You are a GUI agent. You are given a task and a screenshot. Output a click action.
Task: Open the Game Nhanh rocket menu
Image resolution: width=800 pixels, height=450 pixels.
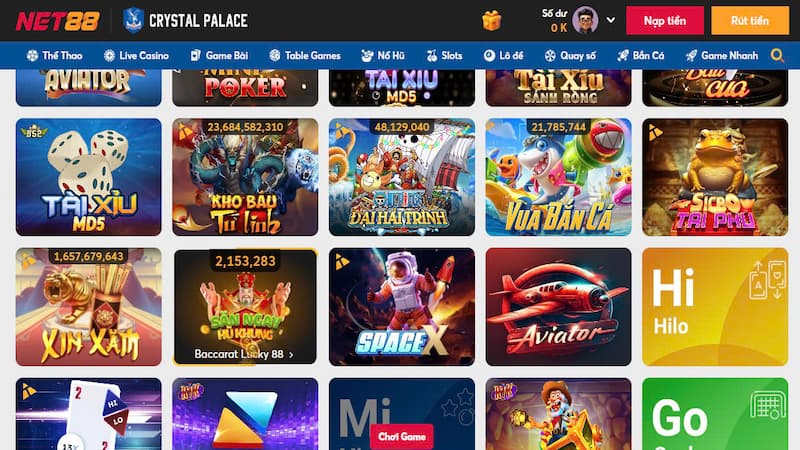[x=721, y=55]
